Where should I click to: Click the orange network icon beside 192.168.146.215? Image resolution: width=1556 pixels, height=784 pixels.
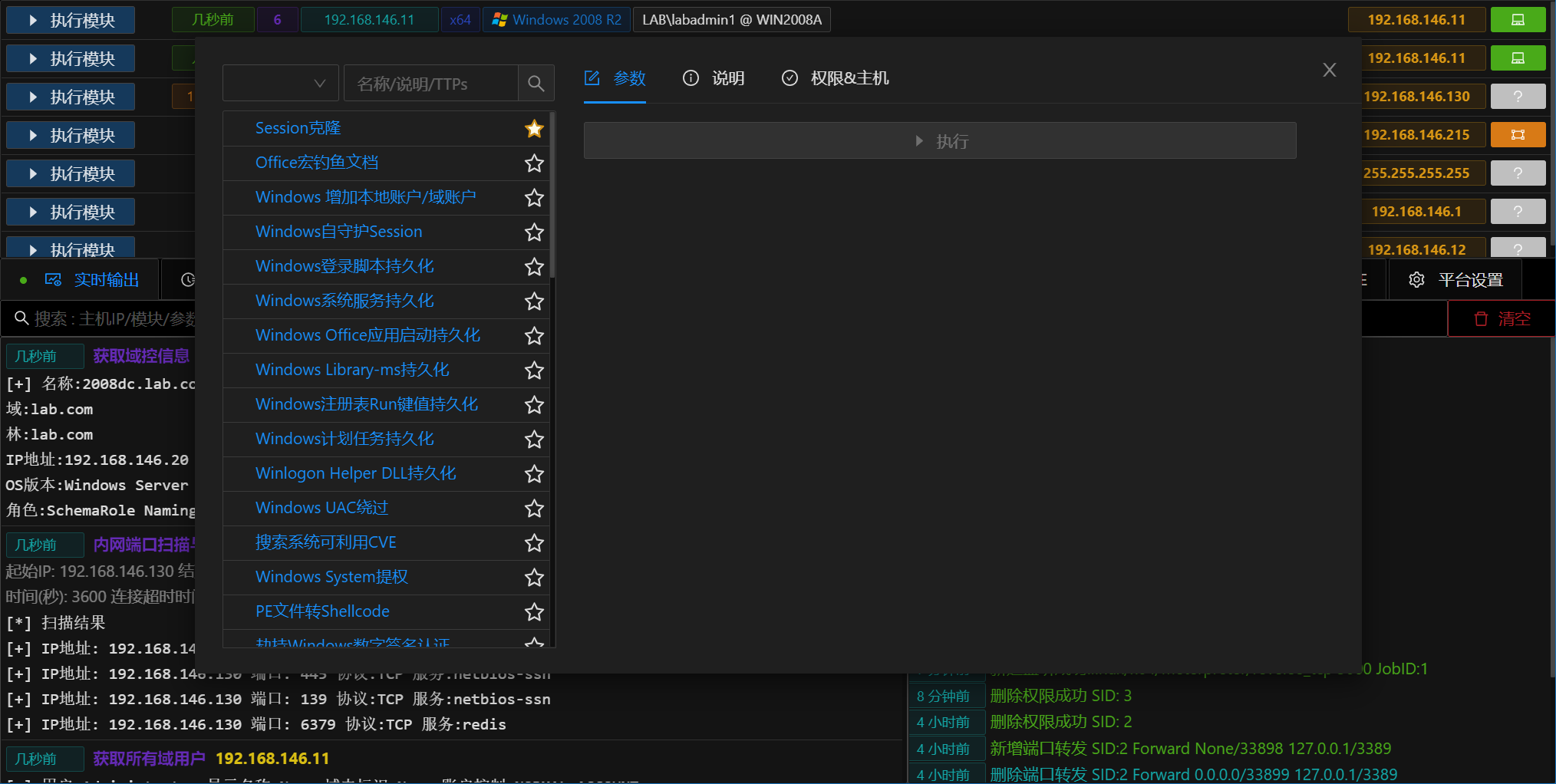click(1517, 135)
